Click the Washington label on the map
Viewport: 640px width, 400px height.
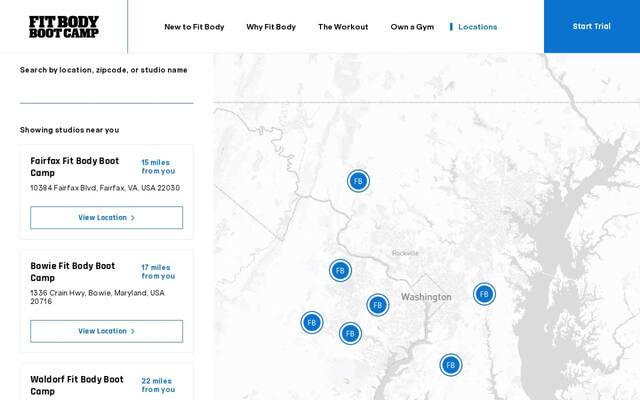426,297
